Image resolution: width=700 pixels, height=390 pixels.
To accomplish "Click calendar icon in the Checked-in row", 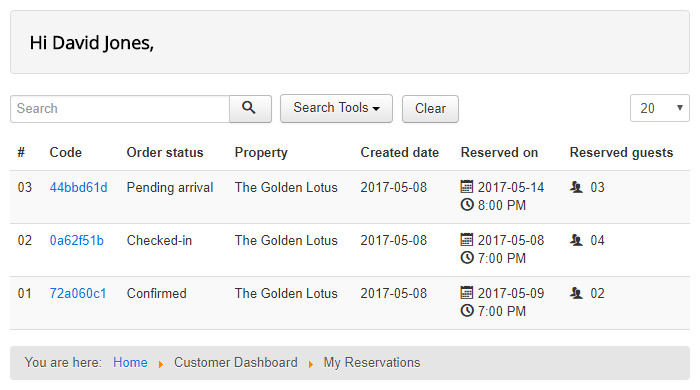I will 467,240.
